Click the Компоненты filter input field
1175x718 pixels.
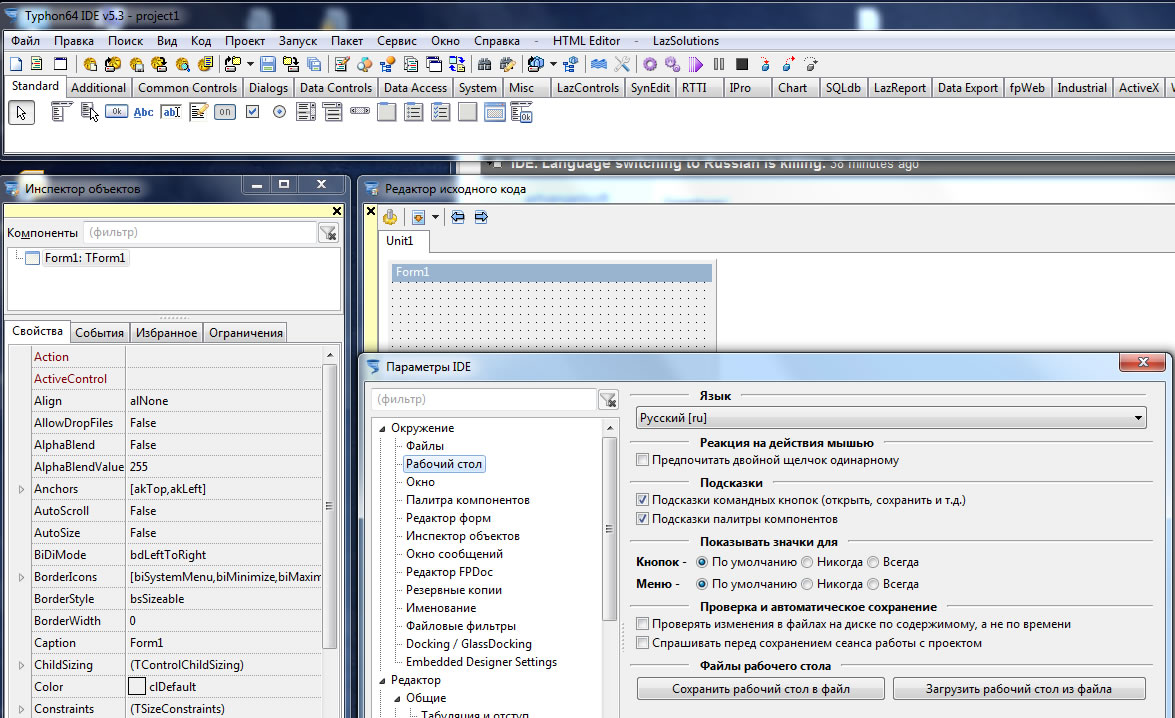pos(200,232)
